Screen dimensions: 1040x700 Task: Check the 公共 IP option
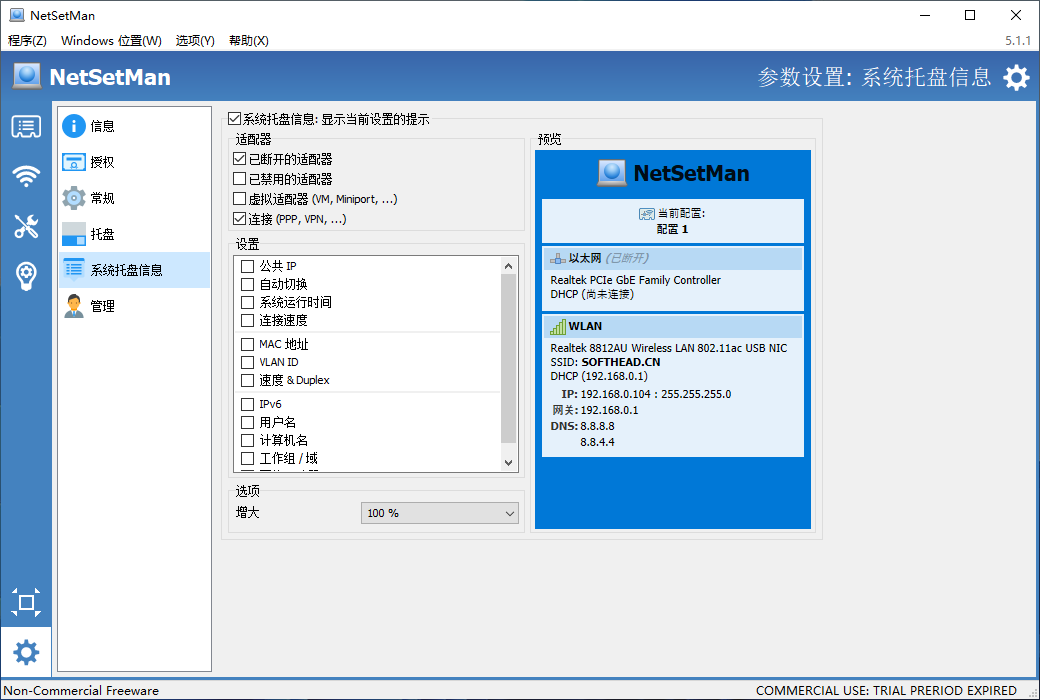248,266
